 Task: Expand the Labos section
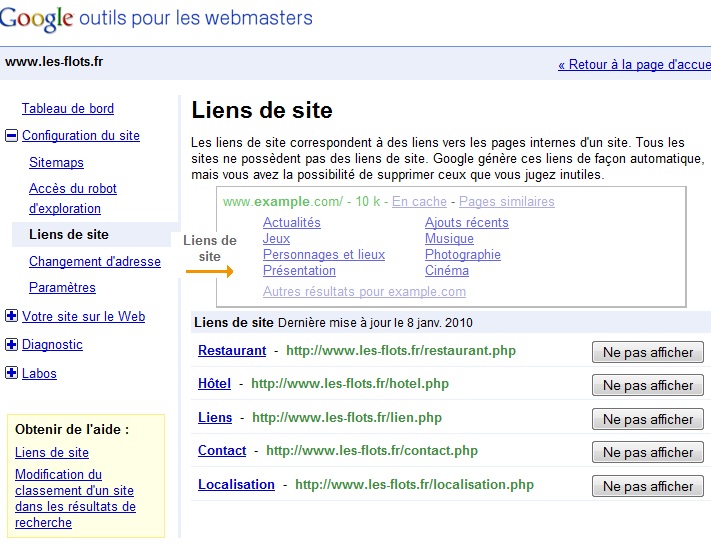tap(11, 373)
